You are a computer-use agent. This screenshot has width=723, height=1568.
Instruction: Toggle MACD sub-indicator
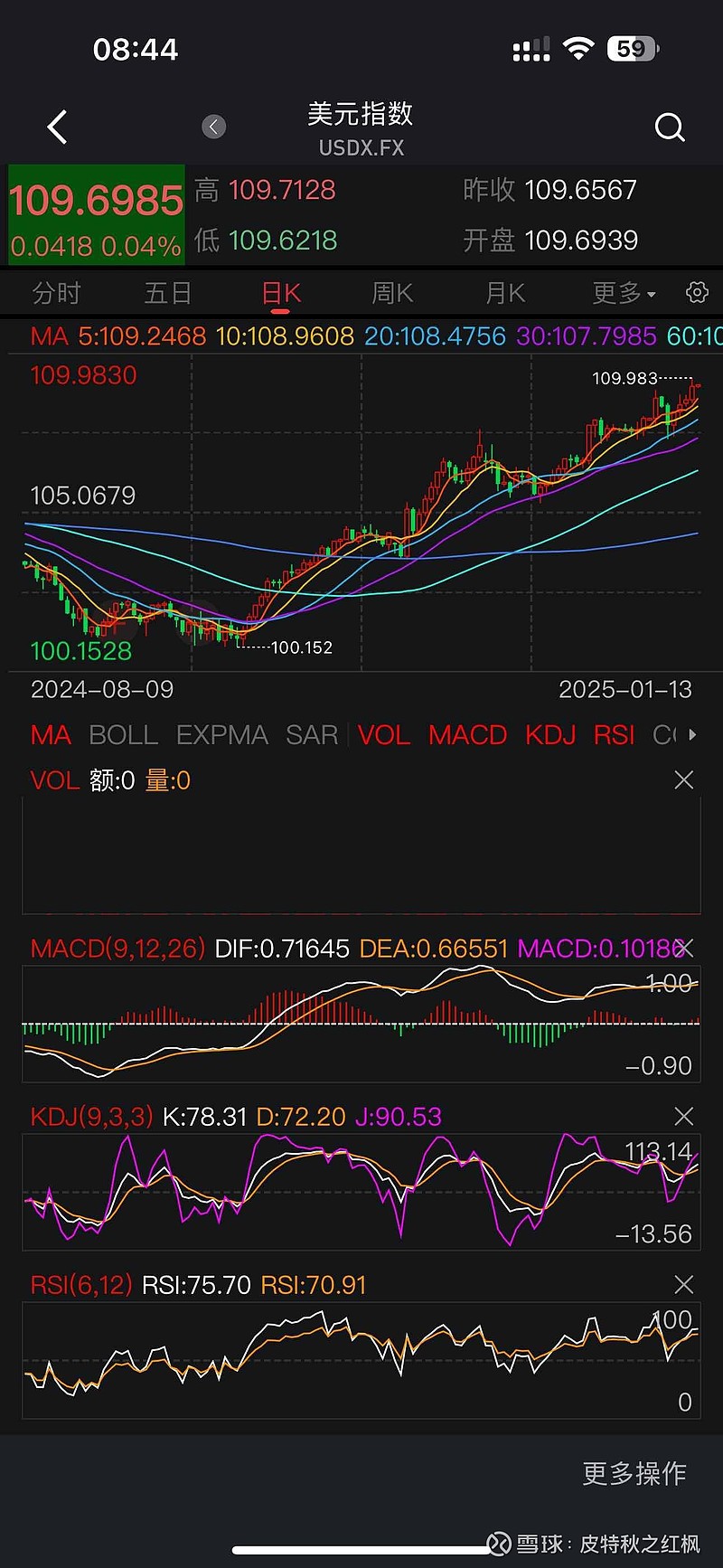click(x=467, y=734)
